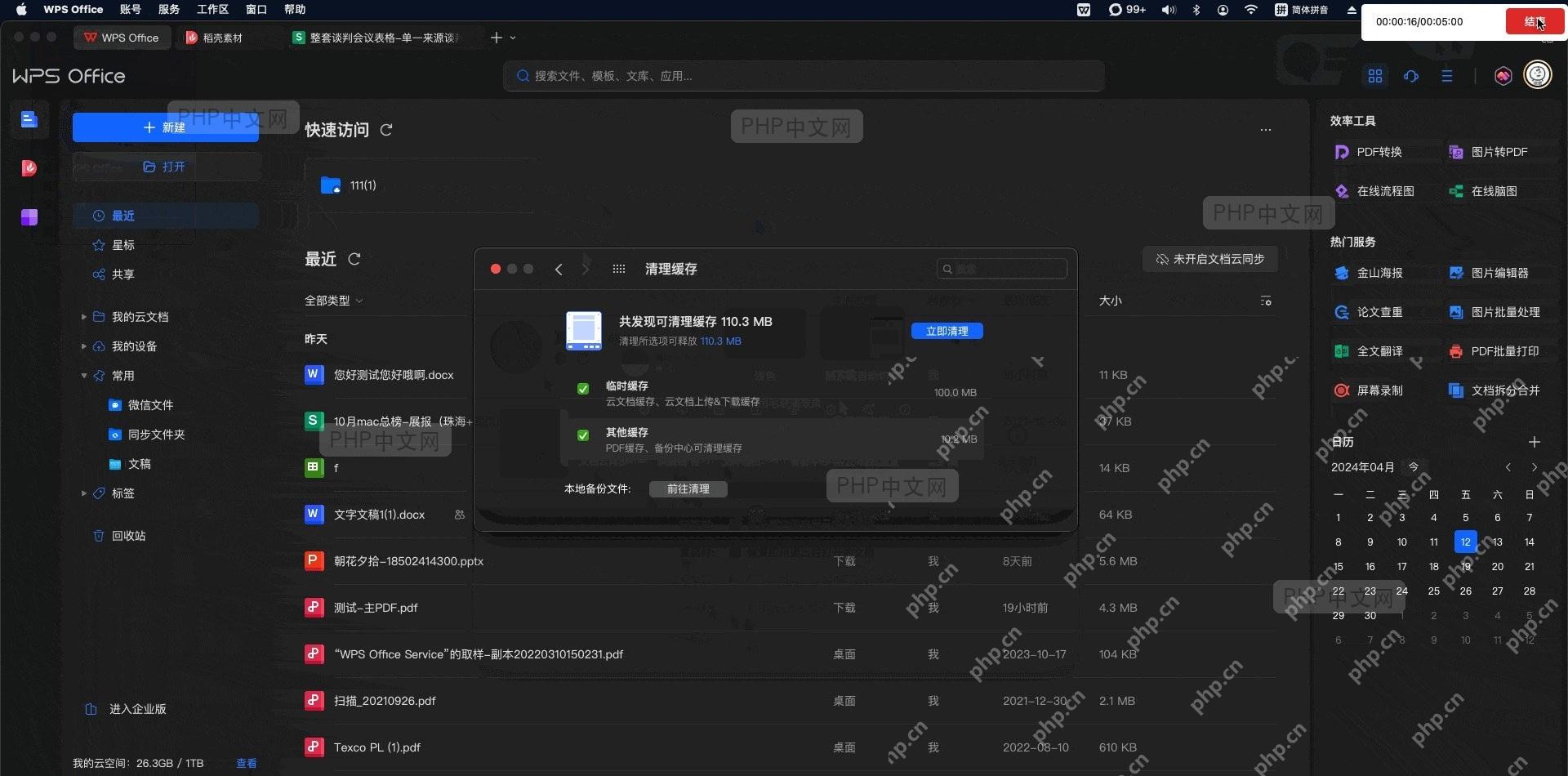
Task: Add a calendar event with plus icon
Action: pyautogui.click(x=1535, y=442)
